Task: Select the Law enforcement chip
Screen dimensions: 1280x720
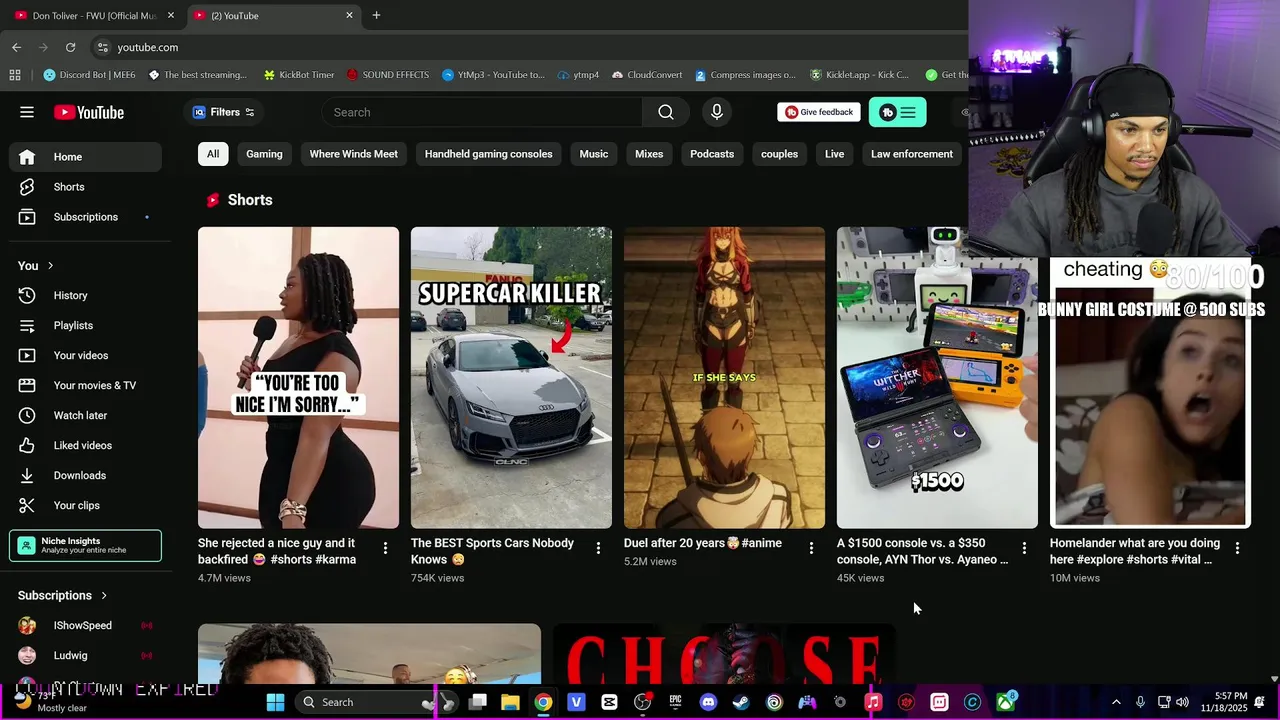Action: click(911, 154)
